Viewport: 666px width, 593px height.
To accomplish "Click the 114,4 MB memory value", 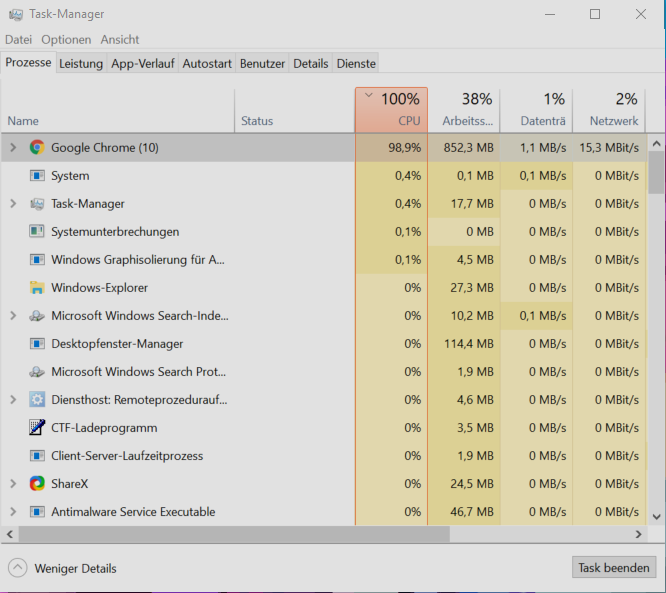I will point(469,344).
